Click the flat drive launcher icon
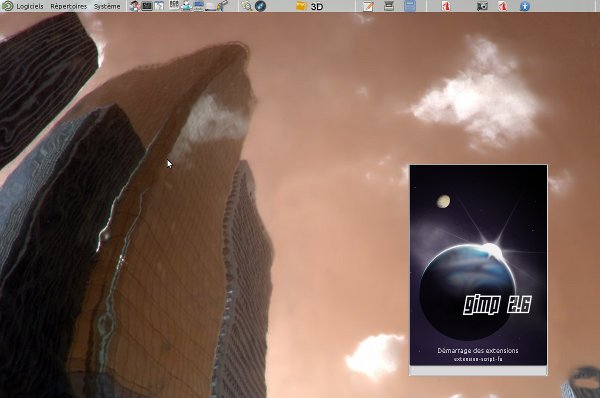This screenshot has width=600, height=398. (210, 7)
